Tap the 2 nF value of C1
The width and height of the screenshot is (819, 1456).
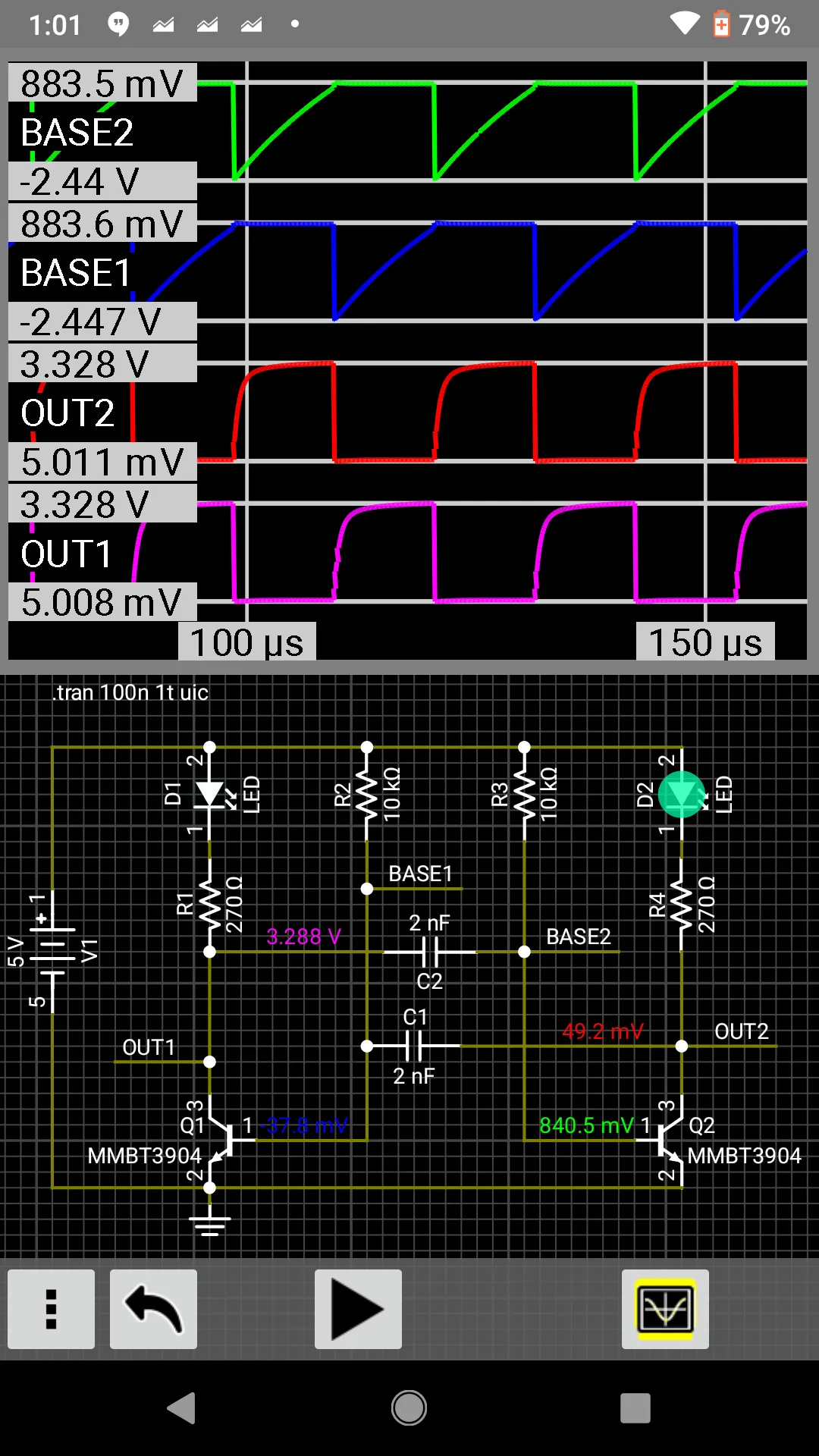click(414, 1076)
